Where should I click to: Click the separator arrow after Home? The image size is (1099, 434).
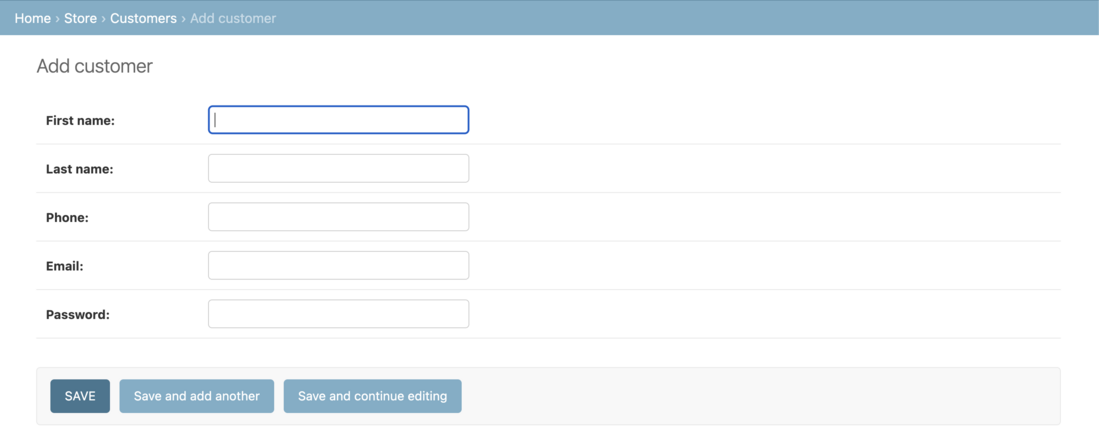tap(58, 18)
